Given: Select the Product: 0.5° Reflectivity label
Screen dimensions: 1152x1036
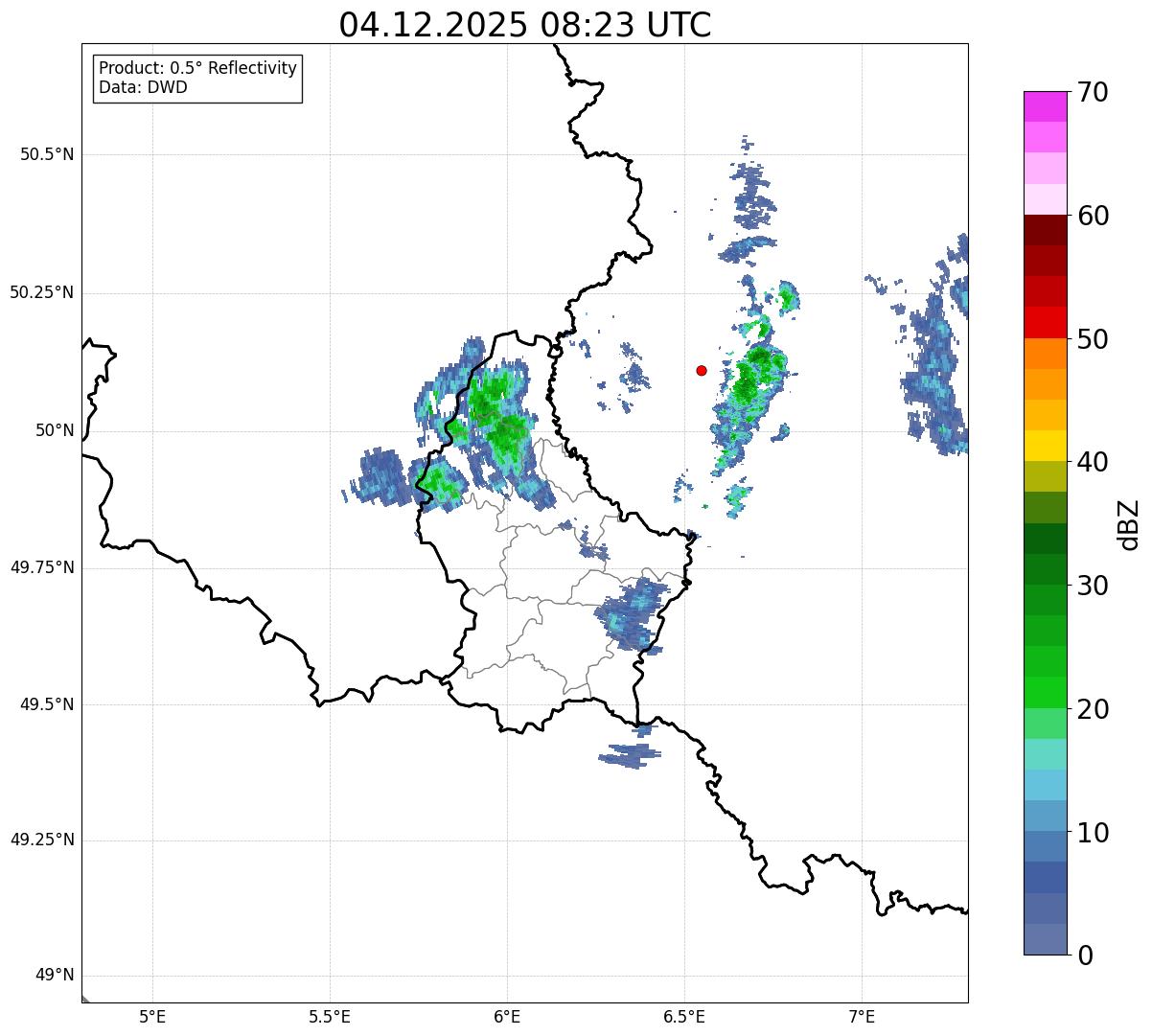Looking at the screenshot, I should pyautogui.click(x=197, y=69).
